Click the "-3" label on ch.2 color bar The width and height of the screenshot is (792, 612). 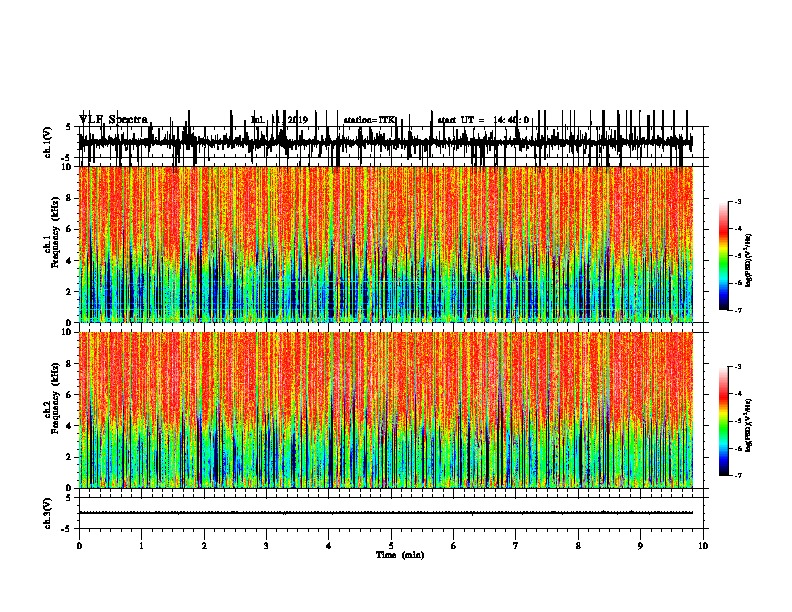click(737, 367)
